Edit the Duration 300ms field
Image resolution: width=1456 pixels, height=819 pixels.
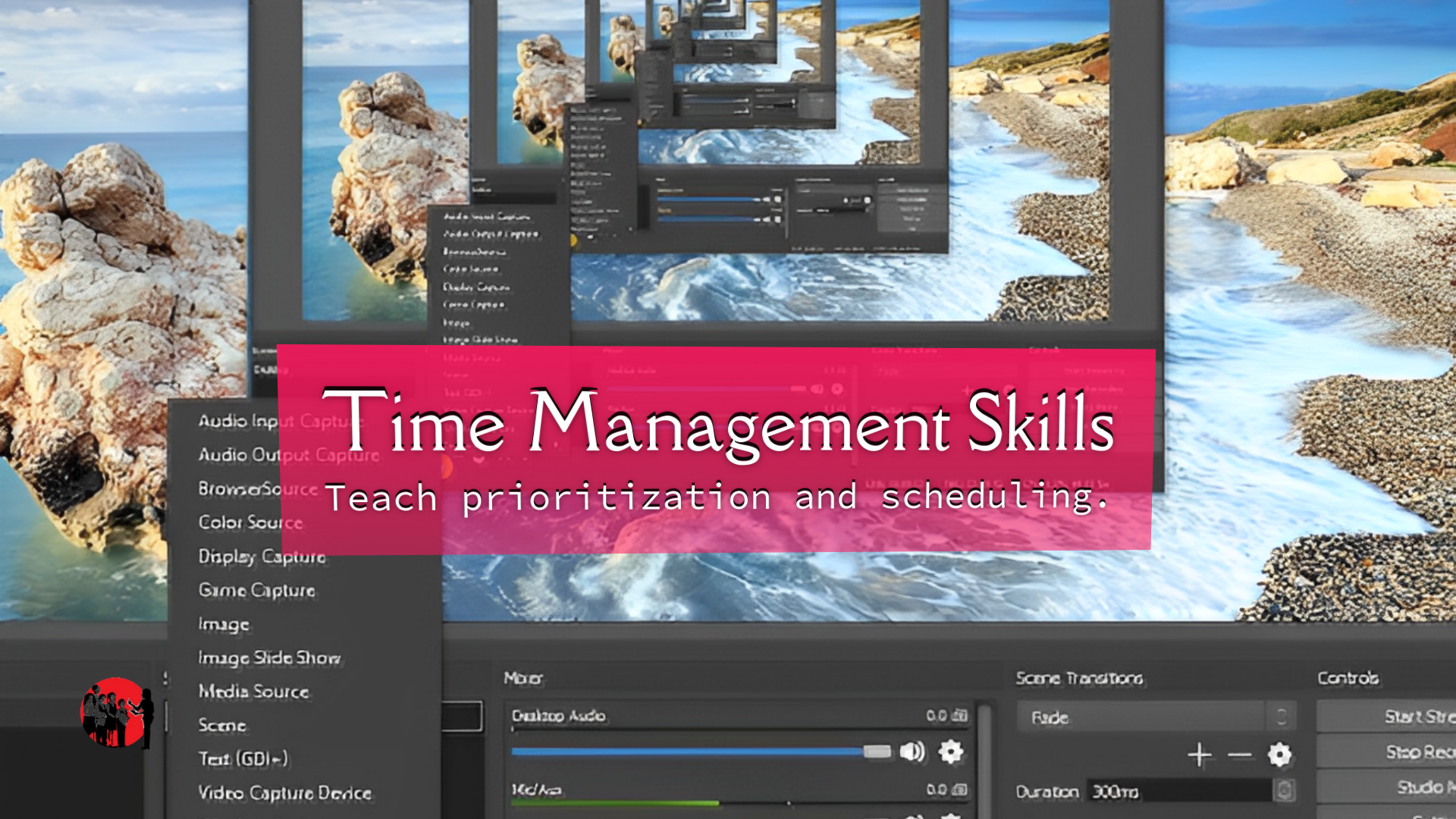(x=1179, y=792)
